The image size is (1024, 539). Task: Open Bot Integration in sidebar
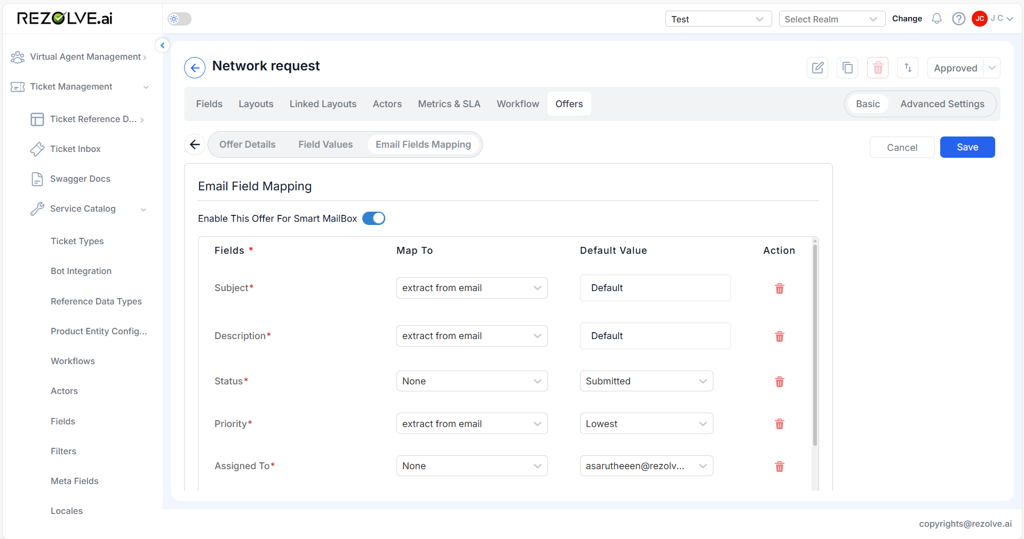click(81, 271)
